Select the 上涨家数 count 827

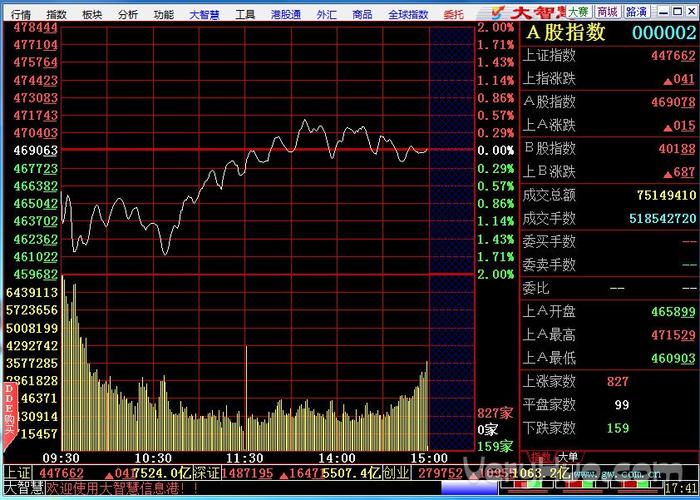click(x=617, y=382)
